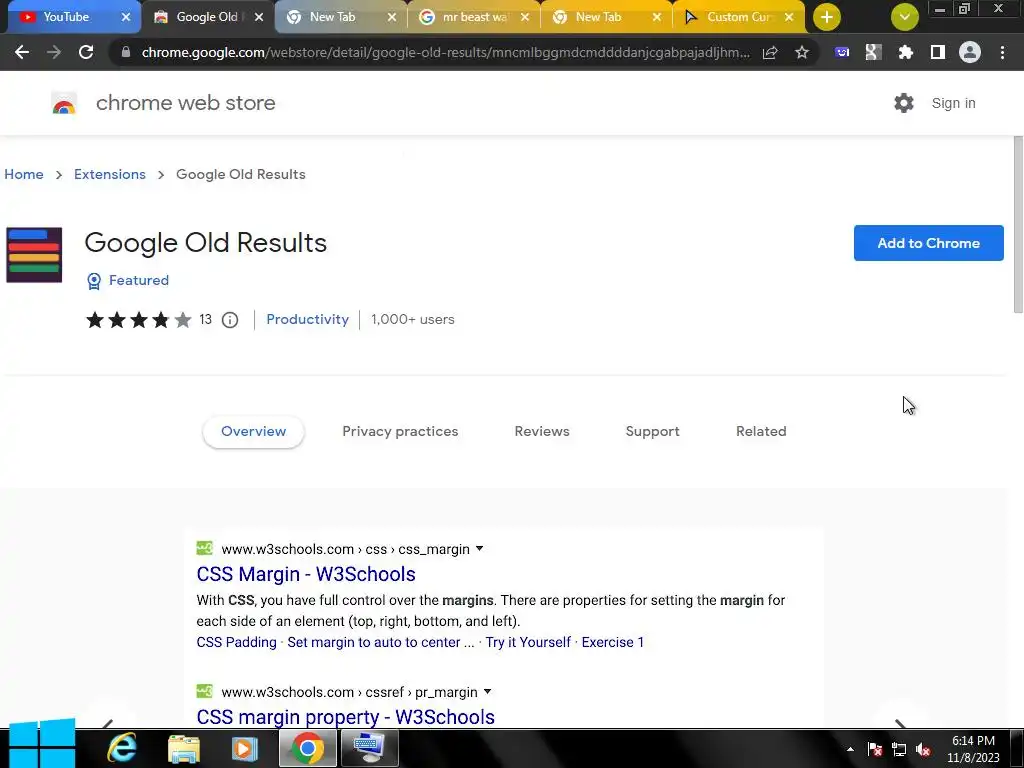Open the Reviews tab
The image size is (1024, 768).
(542, 432)
